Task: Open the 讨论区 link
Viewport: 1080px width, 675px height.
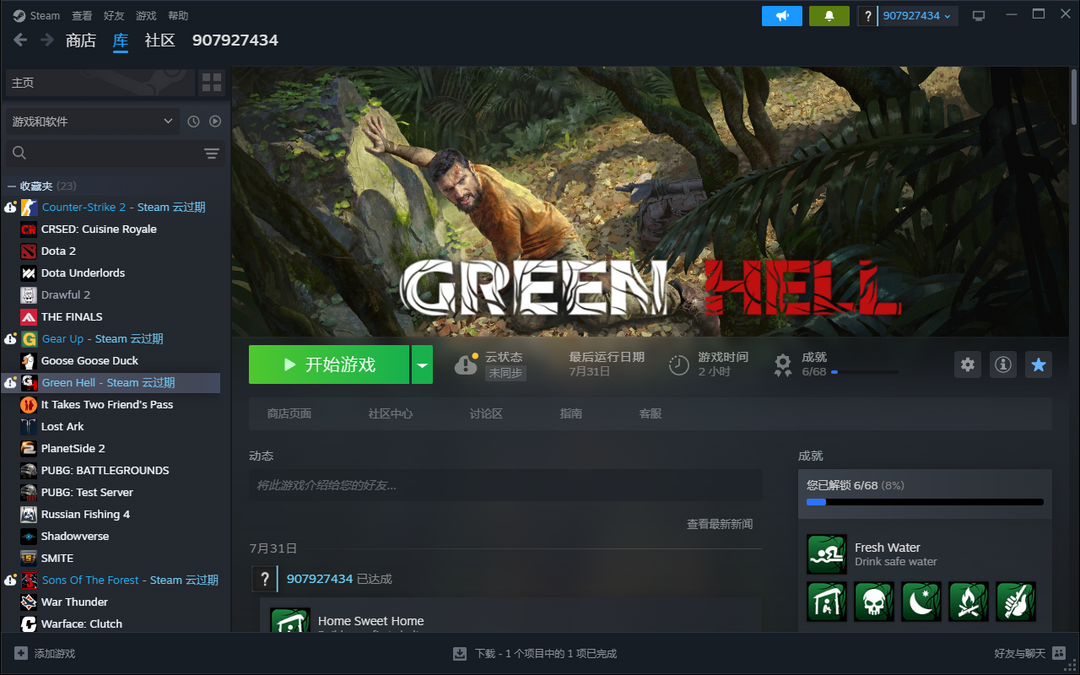Action: pos(486,413)
